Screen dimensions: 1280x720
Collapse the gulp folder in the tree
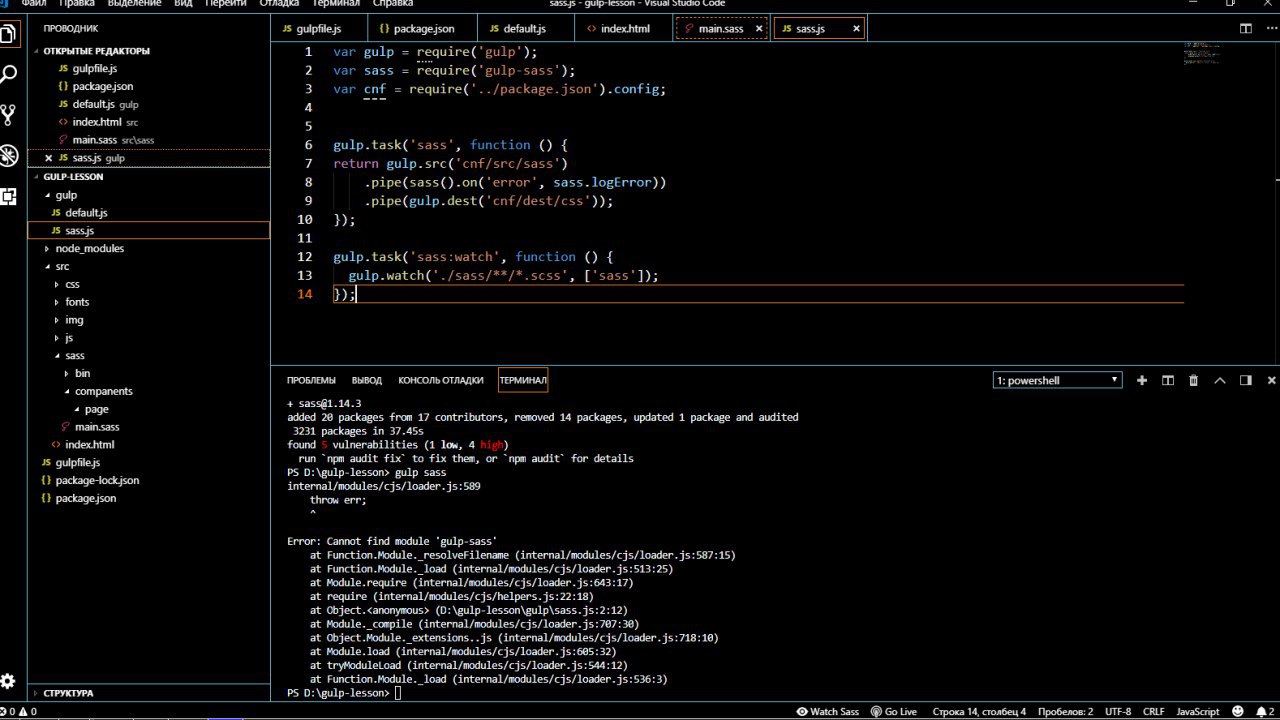point(66,195)
